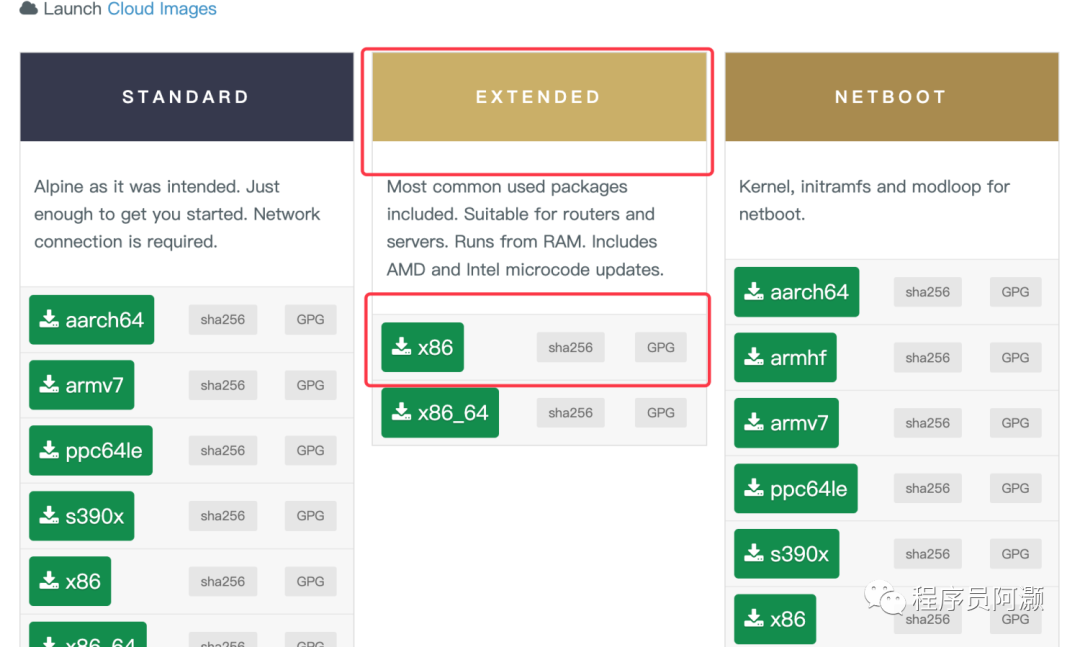The image size is (1080, 647).
Task: Download Extended x86_64 image
Action: click(440, 413)
